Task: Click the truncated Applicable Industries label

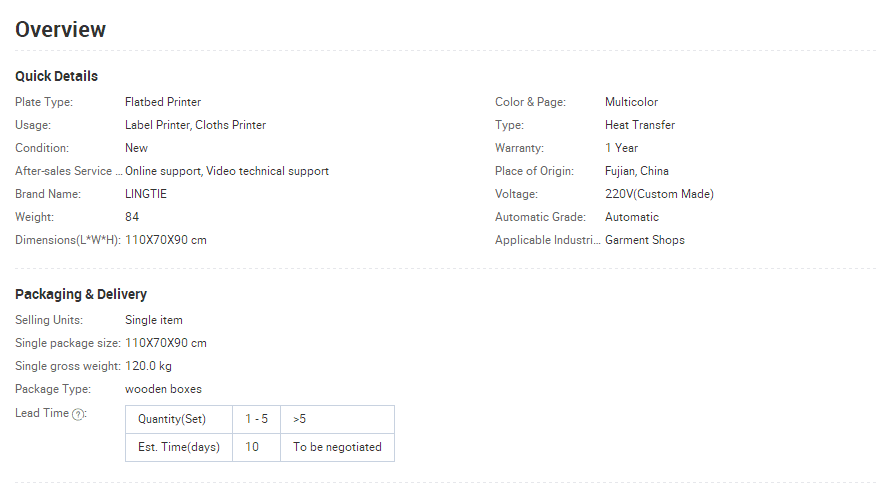Action: pos(548,240)
